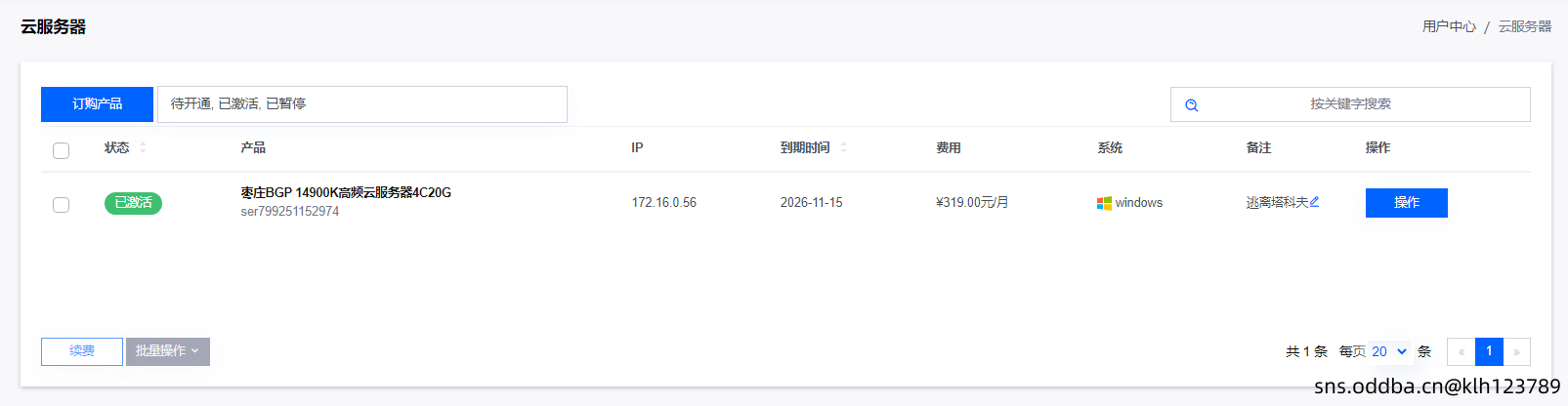1568x406 pixels.
Task: Toggle the select-all header checkbox
Action: (x=61, y=150)
